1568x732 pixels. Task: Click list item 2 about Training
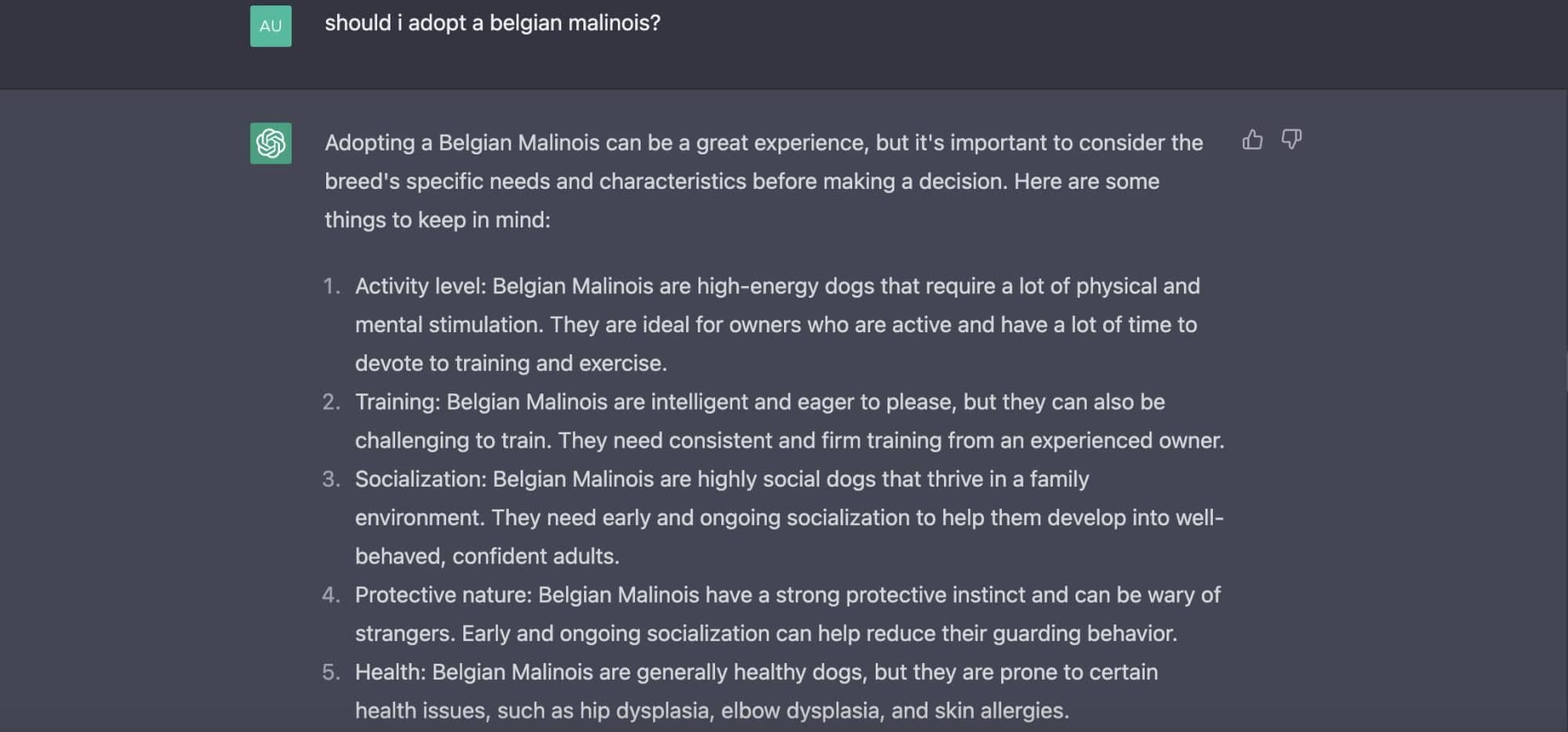pyautogui.click(x=789, y=421)
